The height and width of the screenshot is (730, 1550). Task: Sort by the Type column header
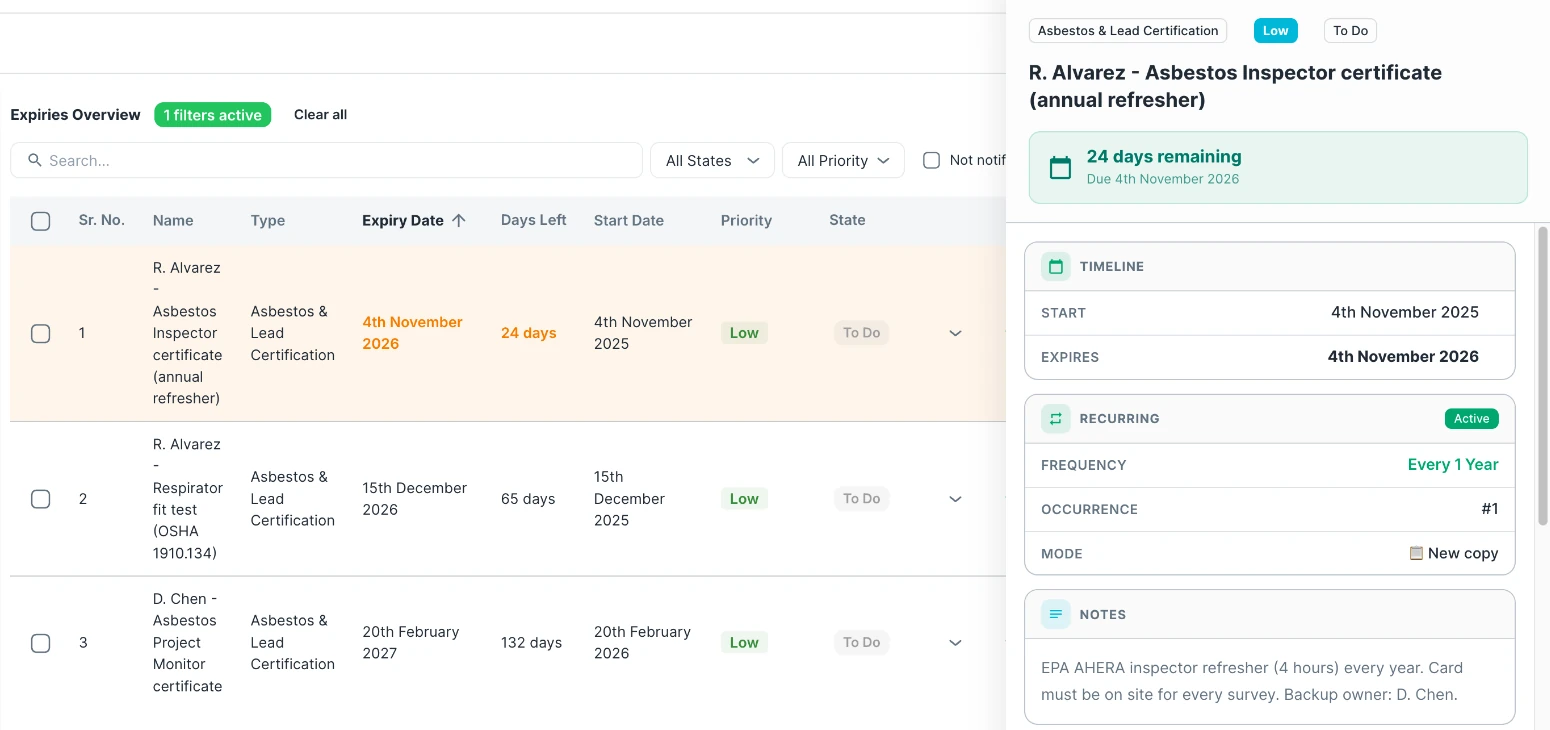268,220
